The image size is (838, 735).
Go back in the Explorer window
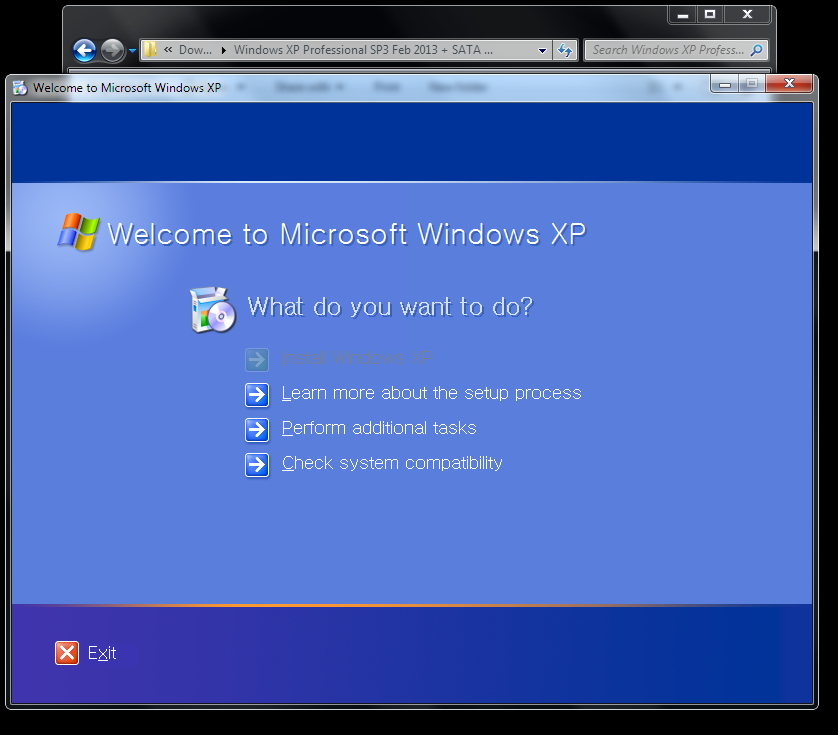[x=84, y=51]
